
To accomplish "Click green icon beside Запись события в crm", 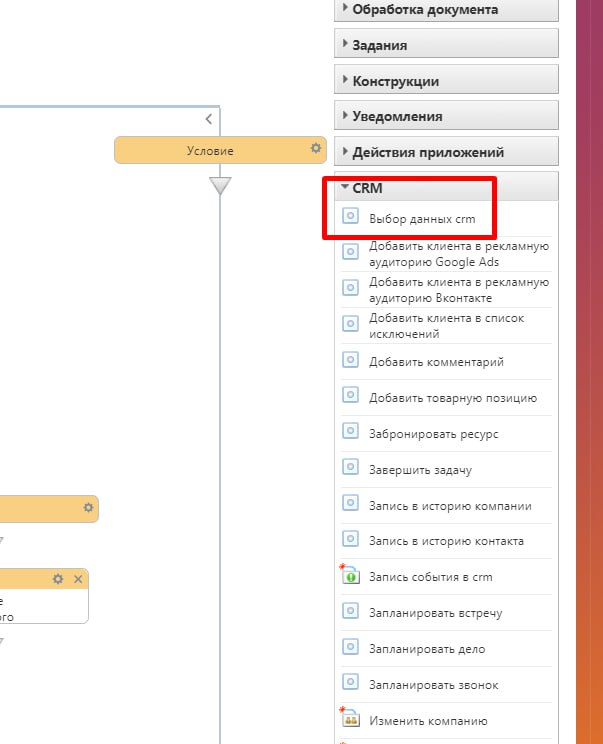I will pos(350,575).
